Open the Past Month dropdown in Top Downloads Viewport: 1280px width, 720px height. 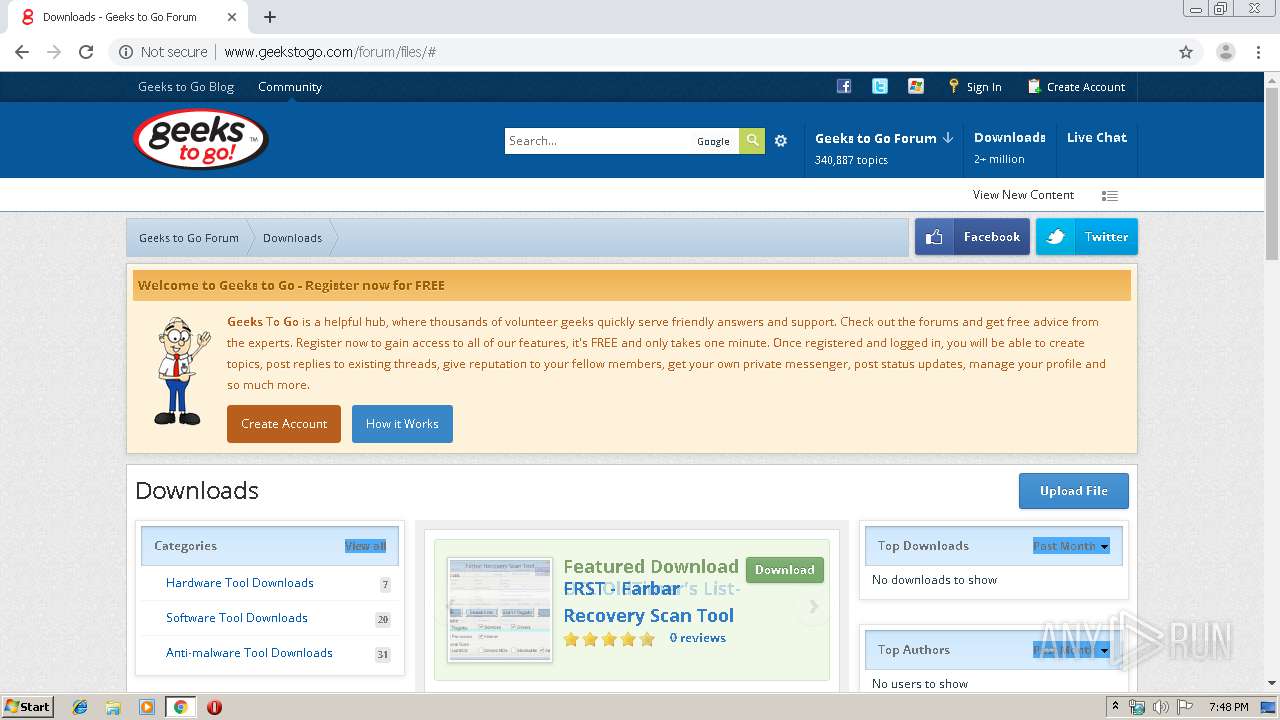(1071, 546)
